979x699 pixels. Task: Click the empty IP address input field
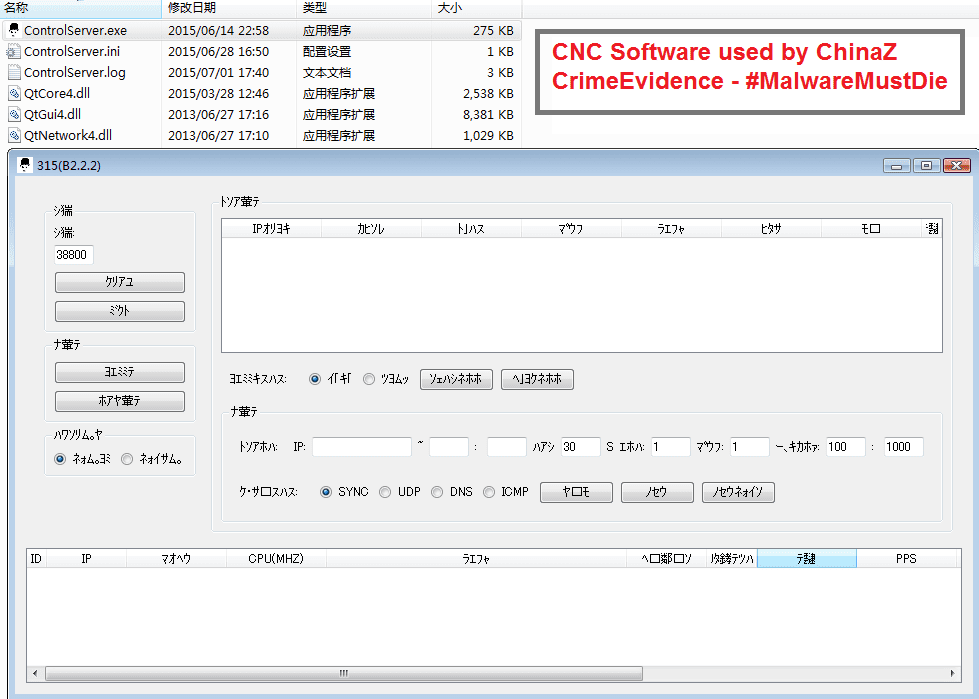[361, 447]
